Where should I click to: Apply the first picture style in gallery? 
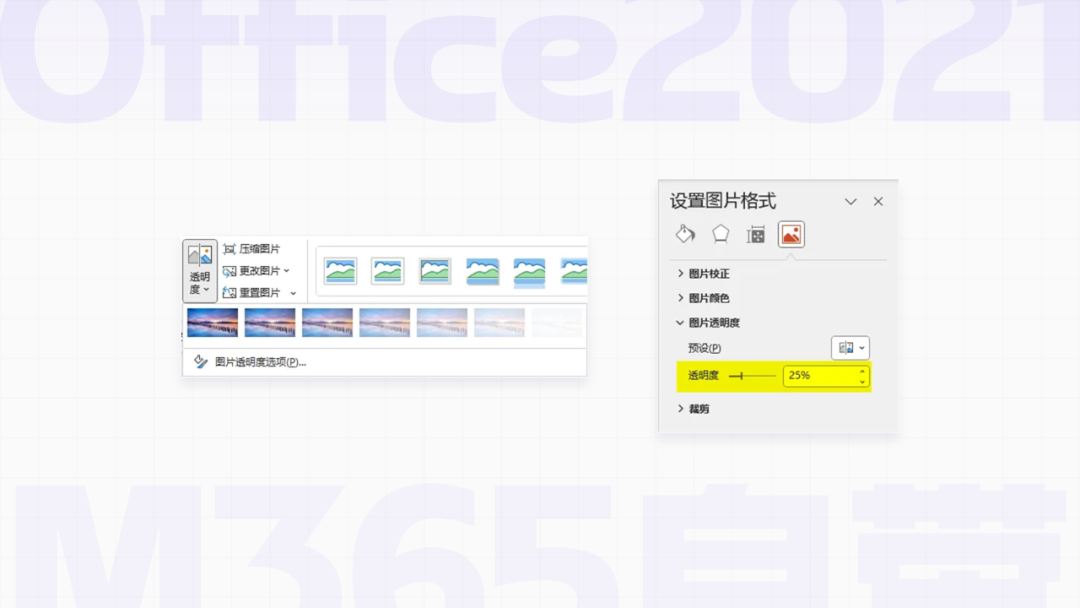click(340, 271)
